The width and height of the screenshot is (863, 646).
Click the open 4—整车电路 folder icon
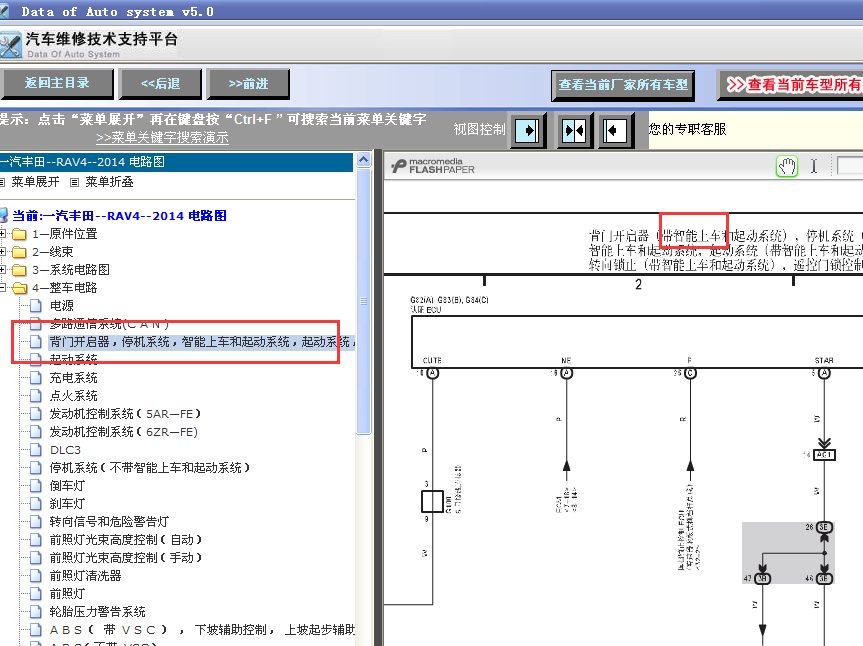pos(20,288)
